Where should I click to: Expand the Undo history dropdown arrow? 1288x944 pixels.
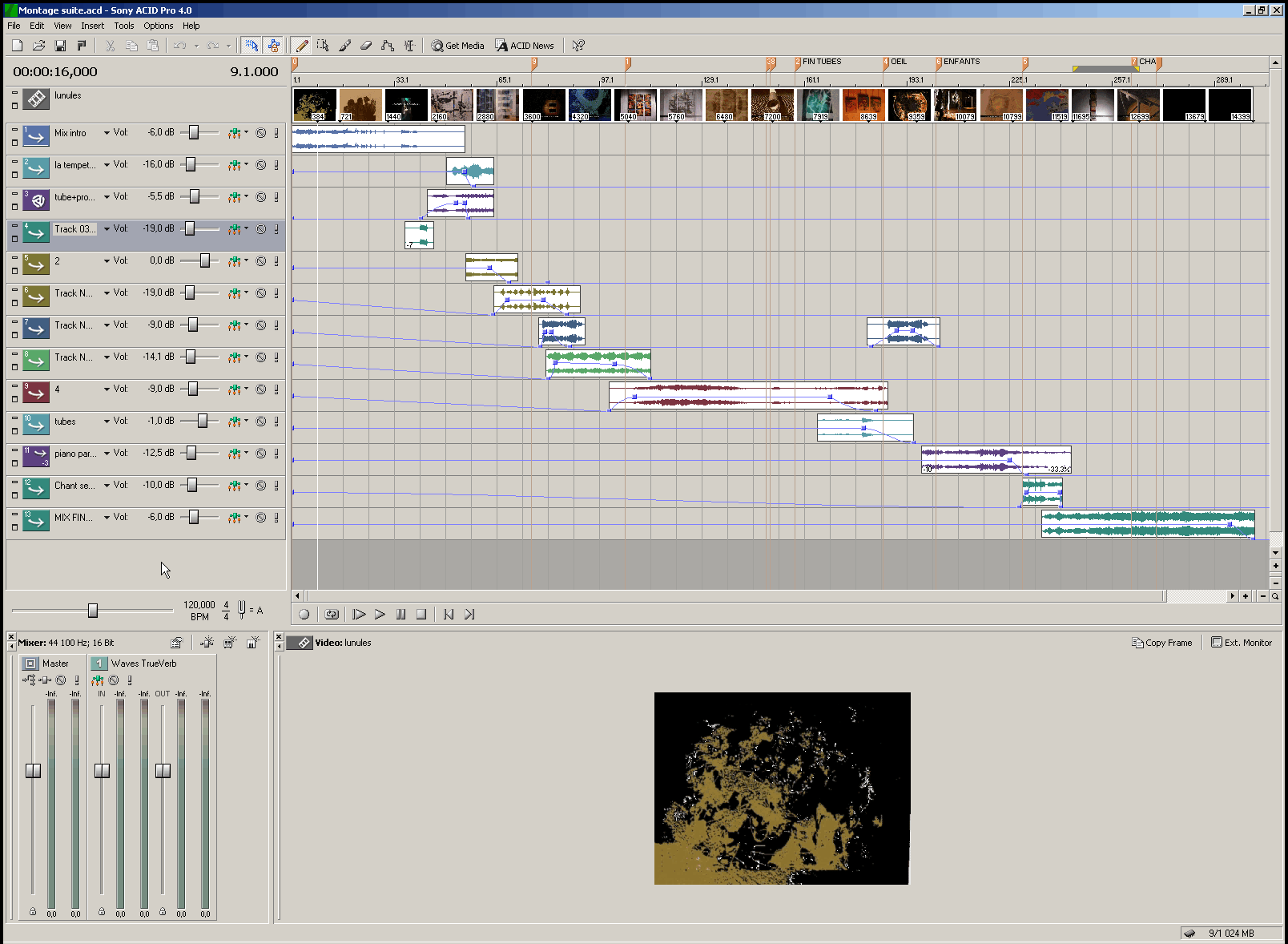point(196,46)
